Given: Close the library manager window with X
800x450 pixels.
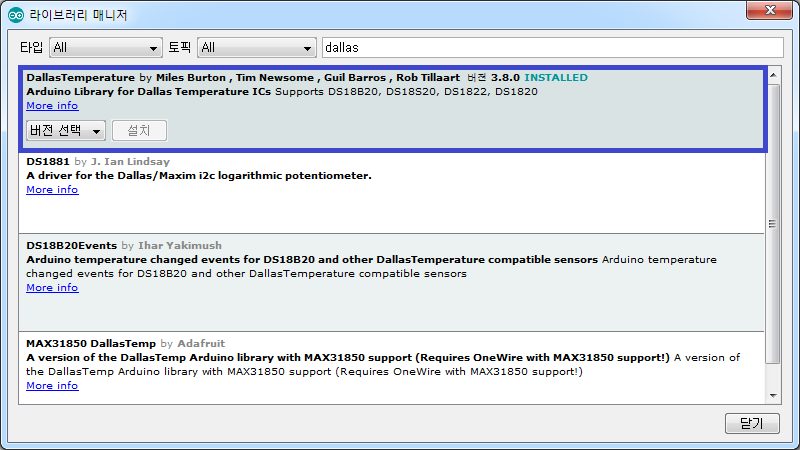Looking at the screenshot, I should tap(769, 13).
